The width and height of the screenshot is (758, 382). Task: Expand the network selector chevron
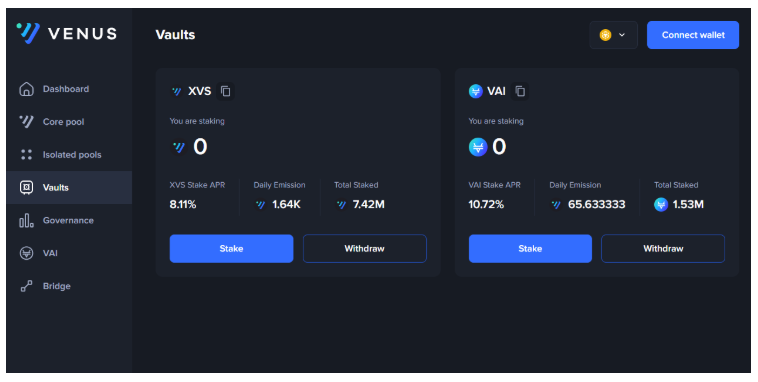click(622, 35)
